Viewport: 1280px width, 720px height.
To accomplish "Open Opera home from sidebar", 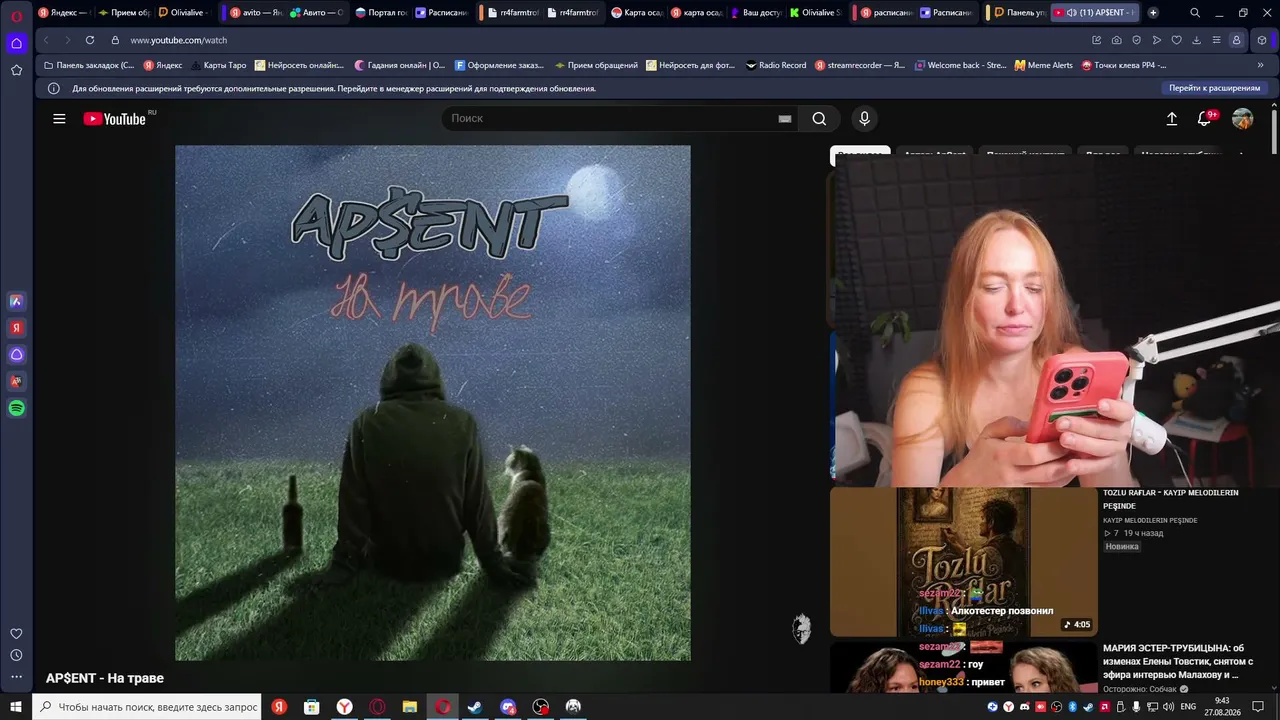I will pos(16,43).
